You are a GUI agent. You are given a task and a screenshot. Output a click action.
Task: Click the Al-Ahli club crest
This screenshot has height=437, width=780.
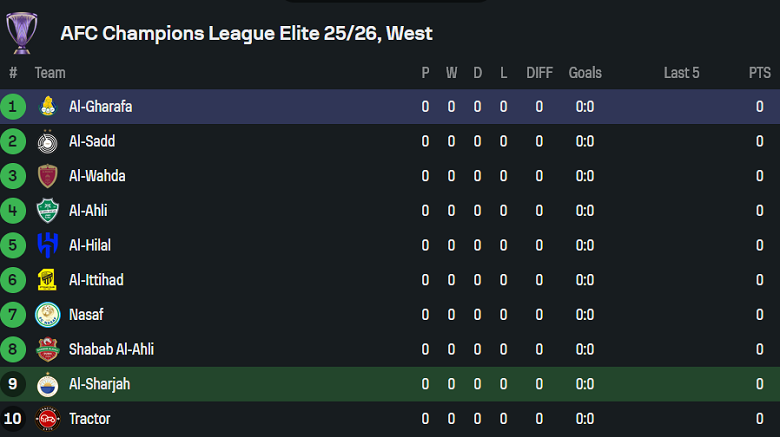pos(47,211)
